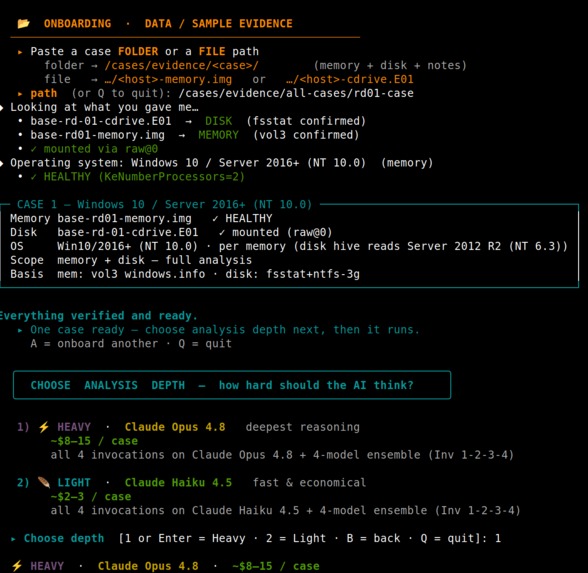Viewport: 588px width, 573px height.
Task: Click the typed answer '1' after the depth prompt
Action: pyautogui.click(x=498, y=538)
